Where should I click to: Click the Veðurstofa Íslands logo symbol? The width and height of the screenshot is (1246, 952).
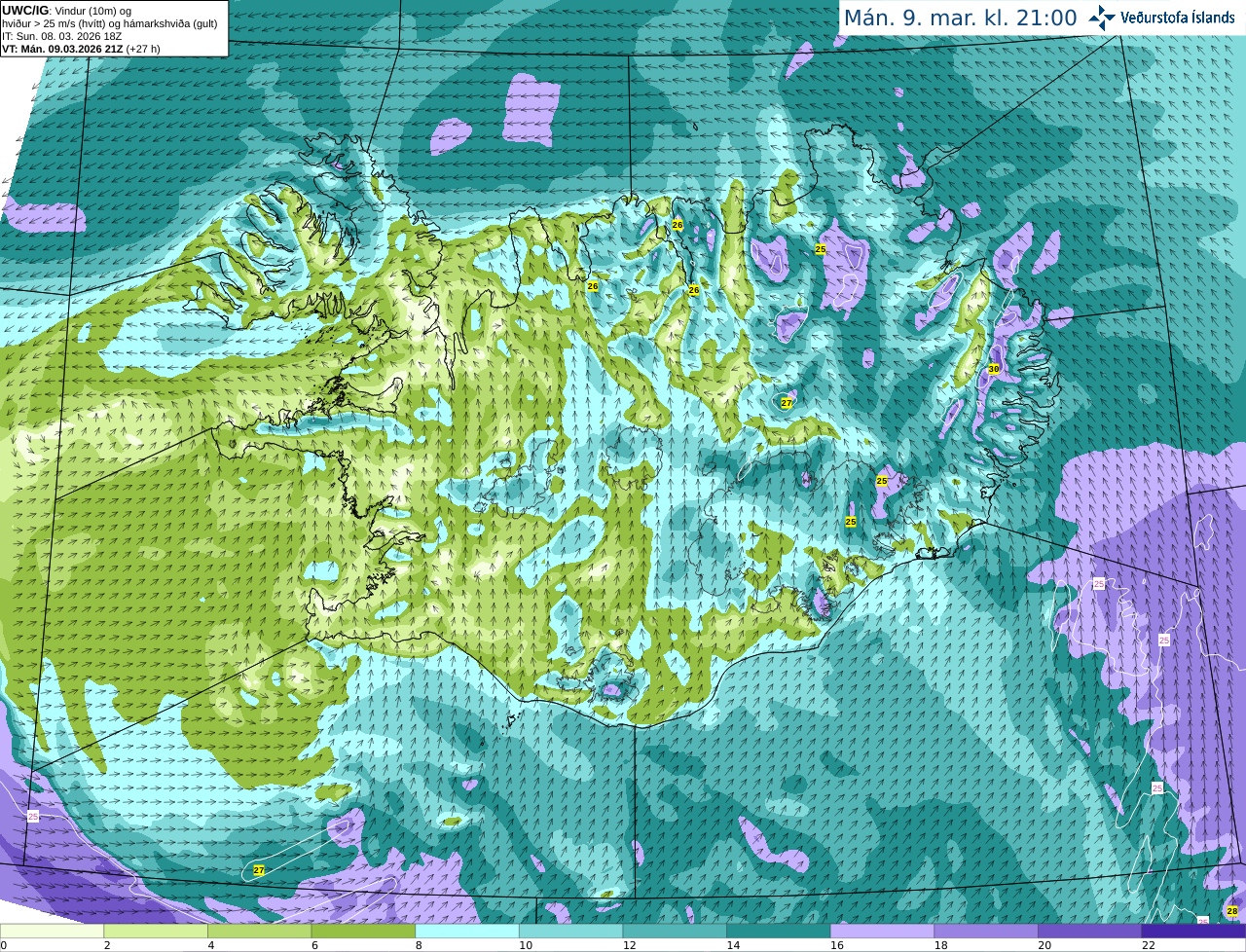1101,18
